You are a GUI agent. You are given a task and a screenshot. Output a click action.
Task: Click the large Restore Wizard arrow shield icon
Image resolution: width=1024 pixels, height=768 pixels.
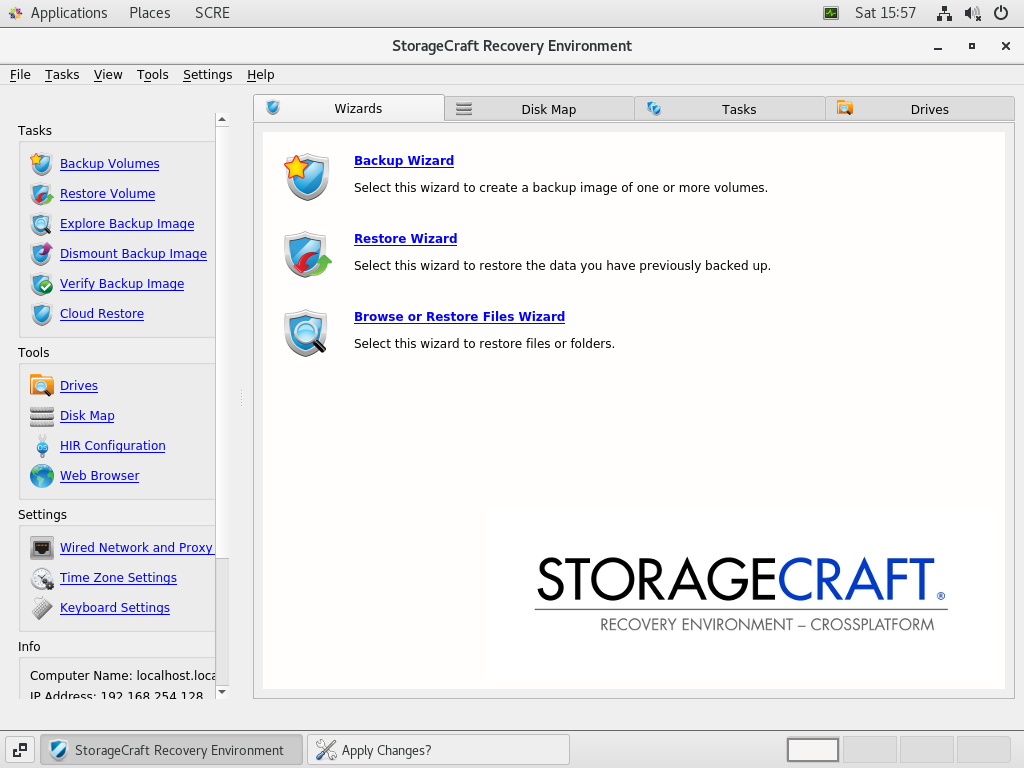pyautogui.click(x=307, y=254)
